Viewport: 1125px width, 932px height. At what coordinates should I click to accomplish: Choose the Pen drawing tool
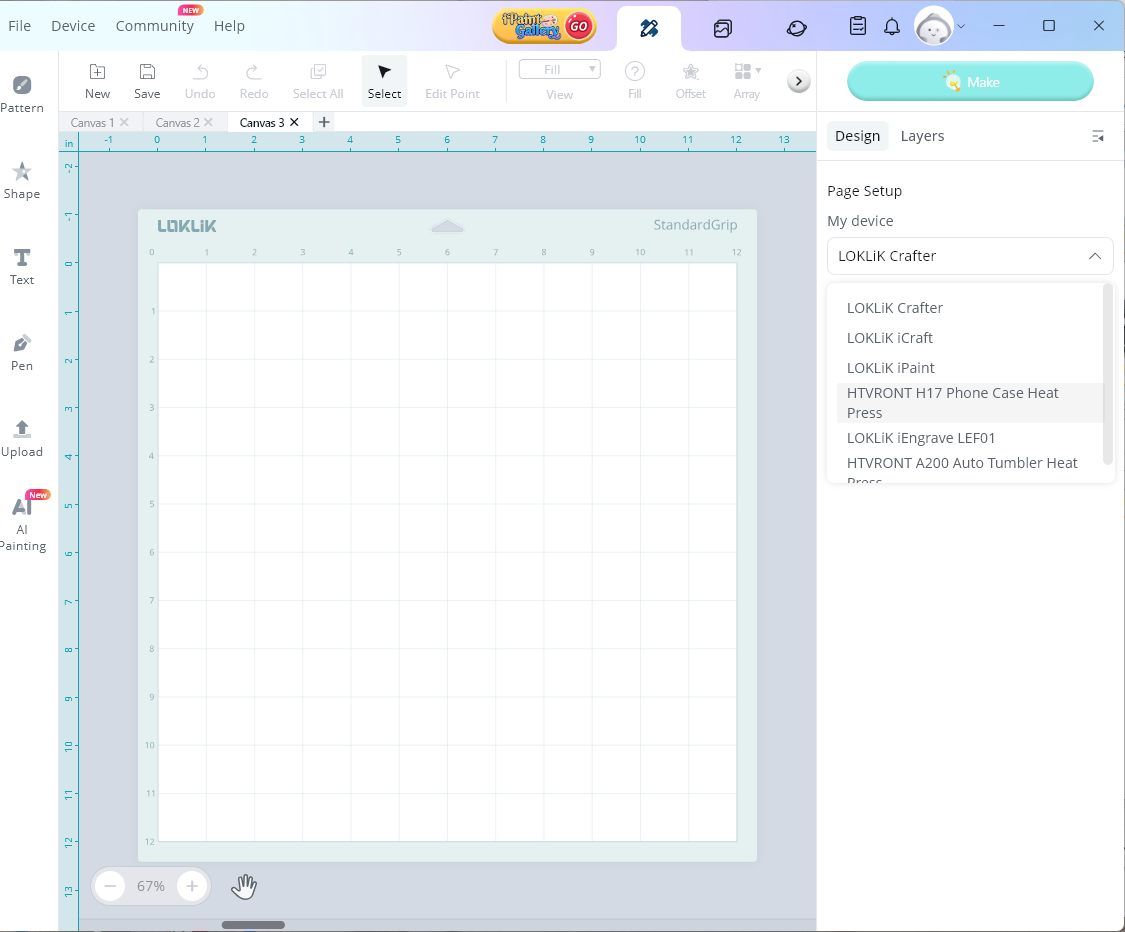(22, 352)
